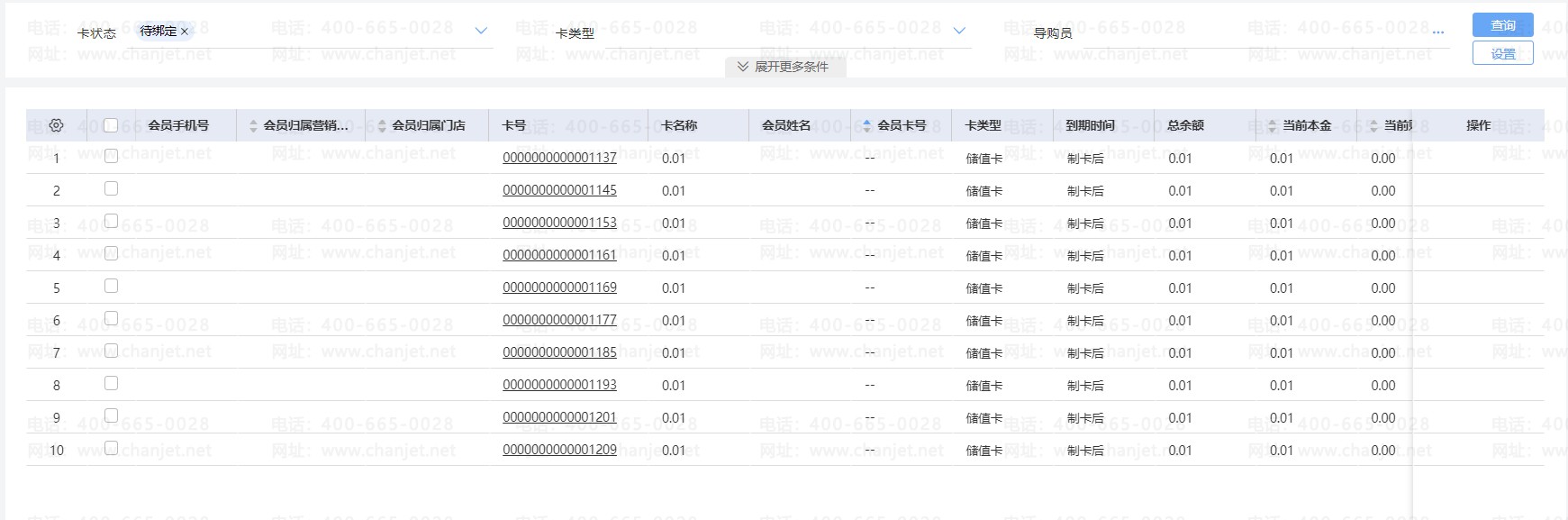
Task: Open card number 0000000000001145
Action: point(559,190)
